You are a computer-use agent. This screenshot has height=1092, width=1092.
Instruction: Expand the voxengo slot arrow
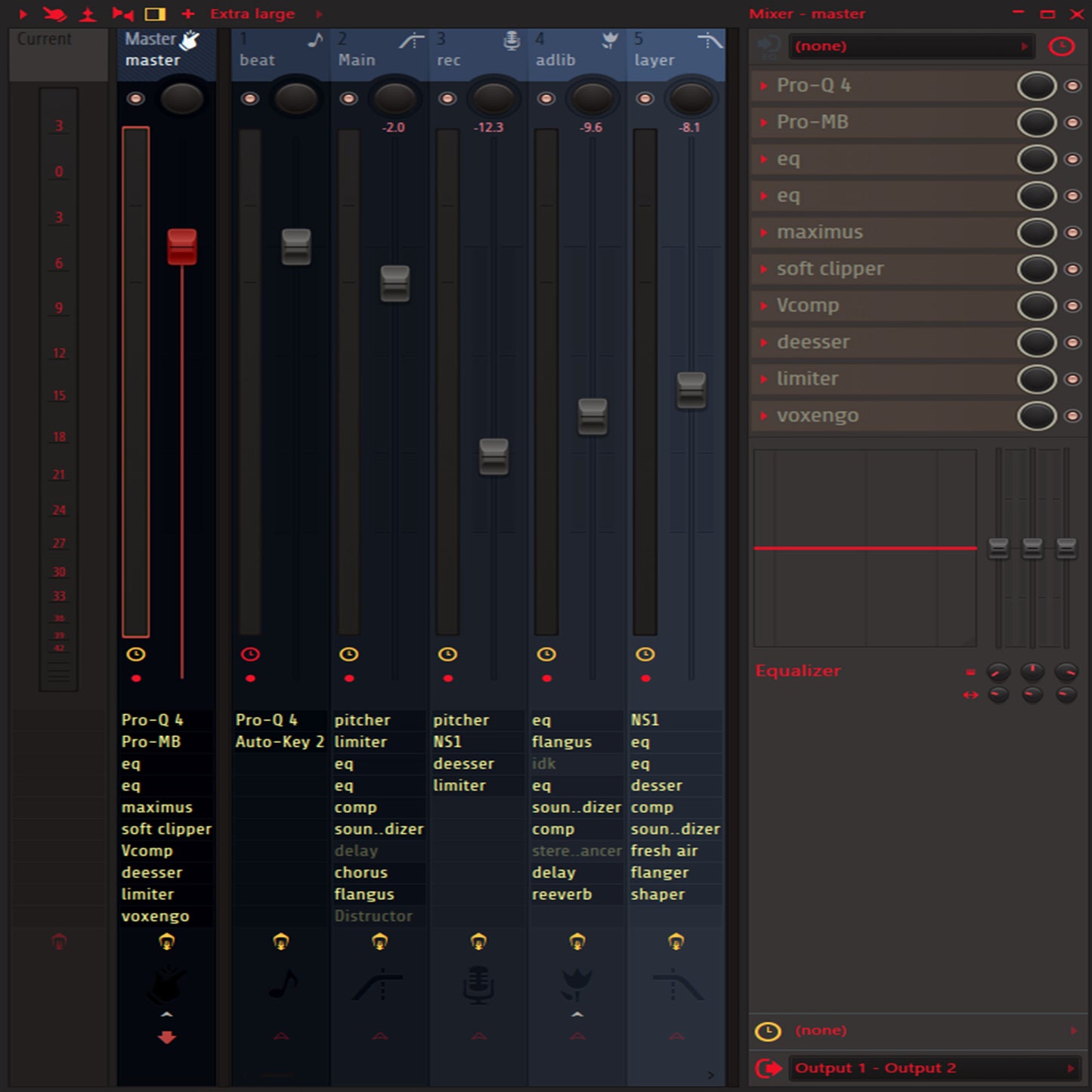coord(764,416)
